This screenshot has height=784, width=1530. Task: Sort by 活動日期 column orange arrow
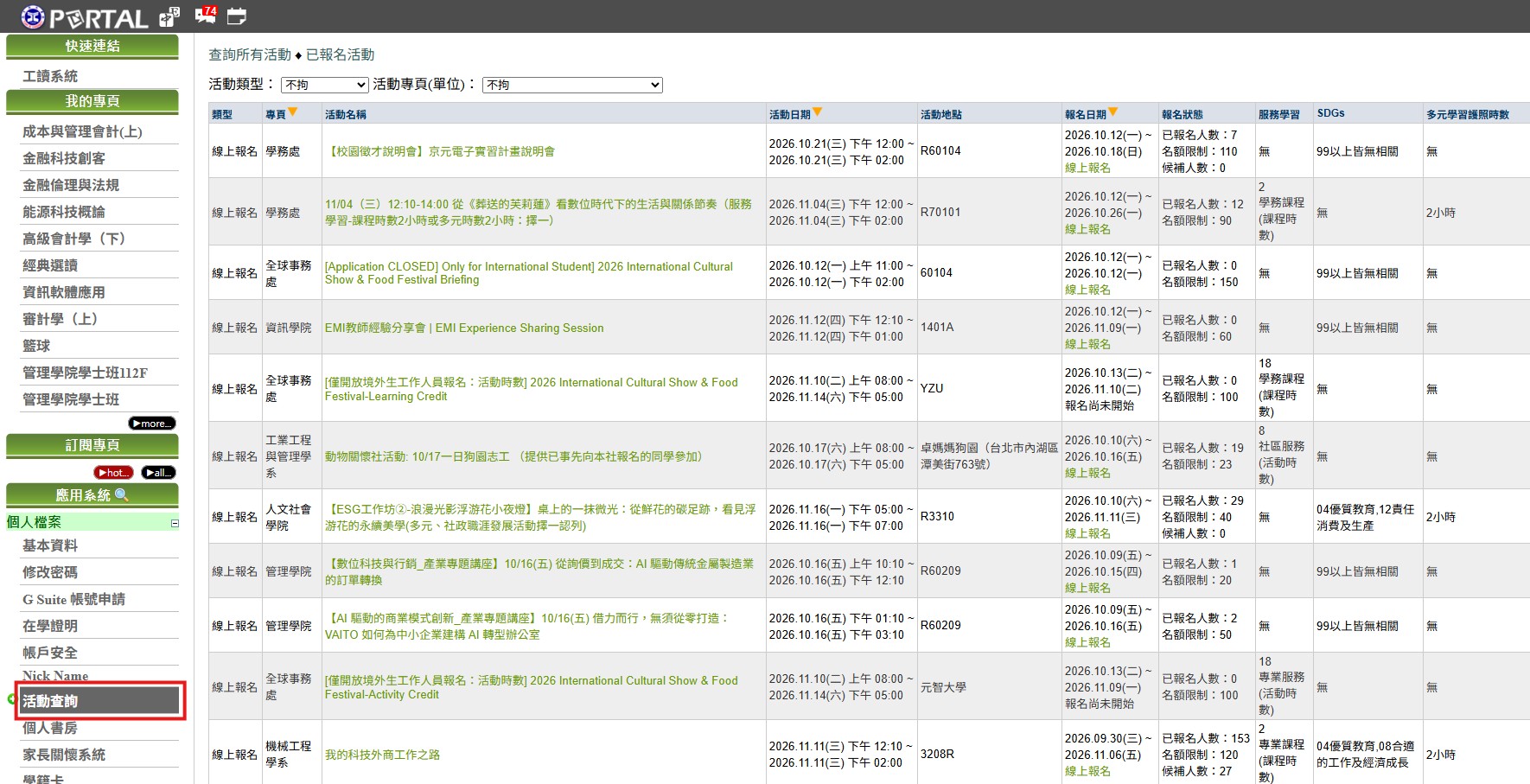pos(818,112)
